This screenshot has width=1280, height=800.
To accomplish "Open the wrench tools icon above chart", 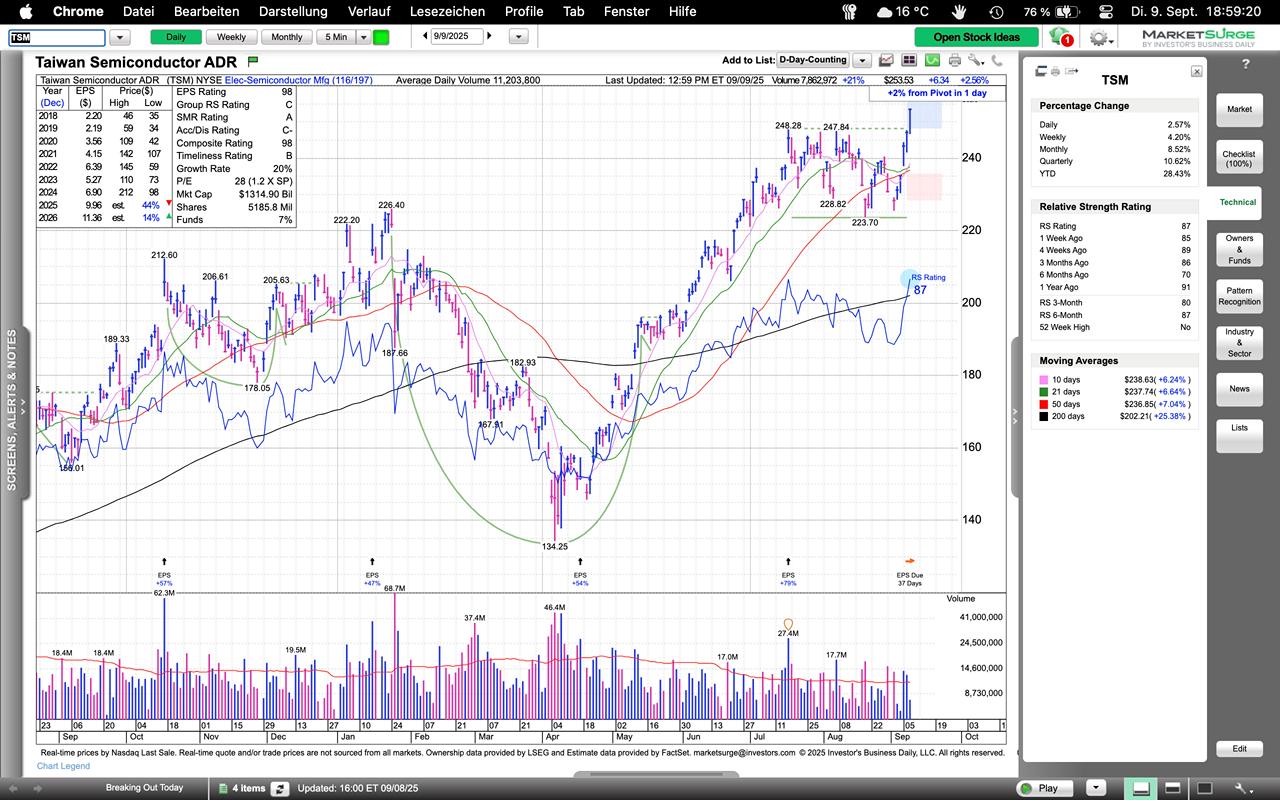I will (976, 61).
